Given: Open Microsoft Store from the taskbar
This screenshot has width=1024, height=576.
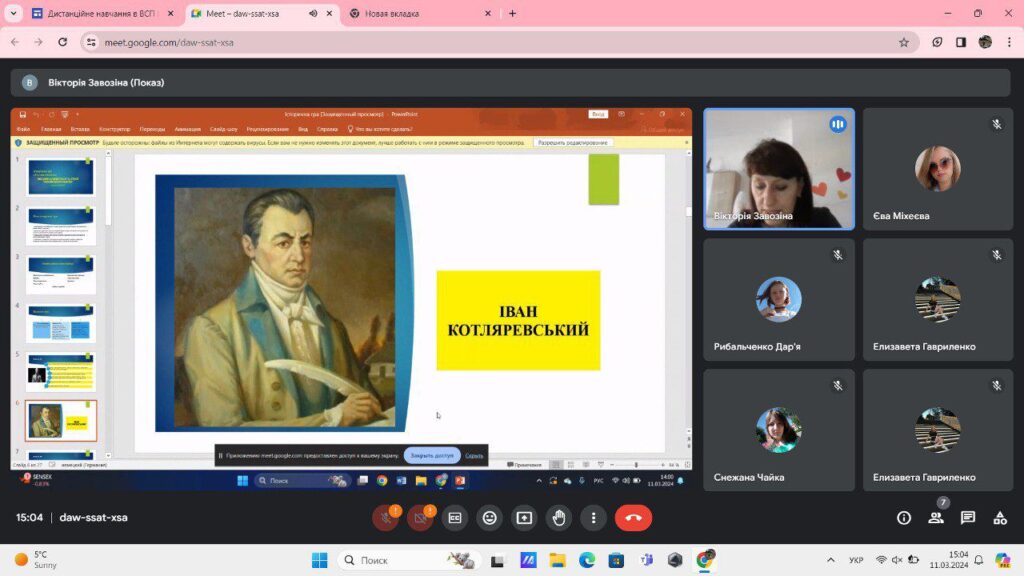Looking at the screenshot, I should point(616,560).
